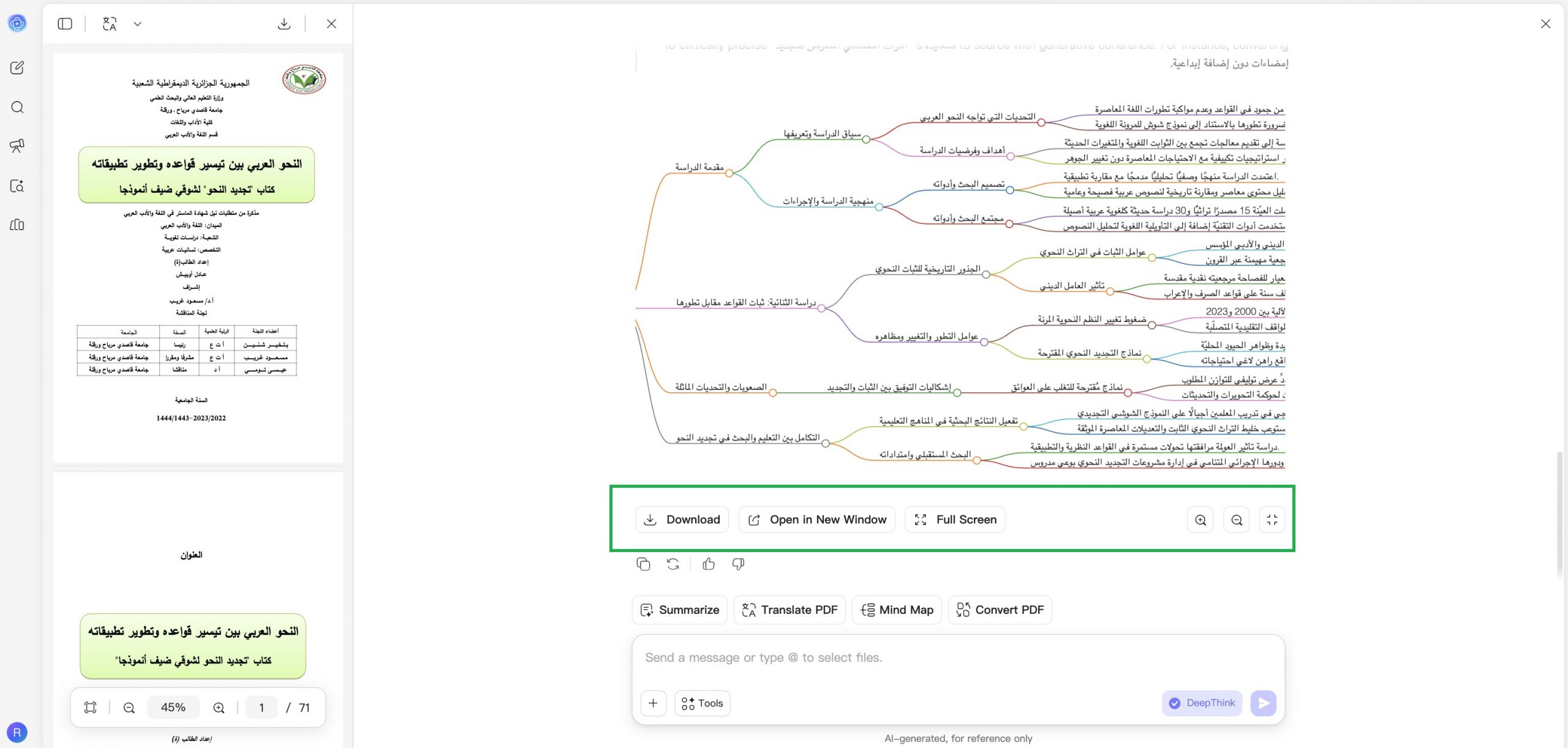Screen dimensions: 1568x748
Task: Click mind map node 'الجذور التاريخية للثبات النحوي'
Action: 927,269
